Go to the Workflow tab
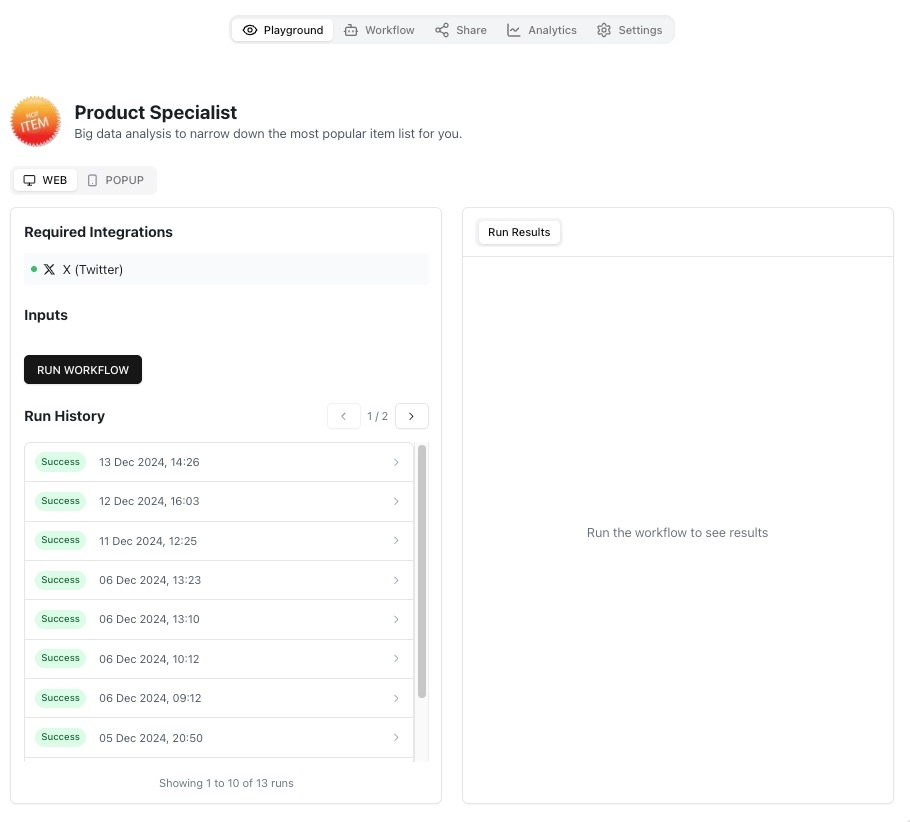Screen dimensions: 910x822 coord(379,30)
